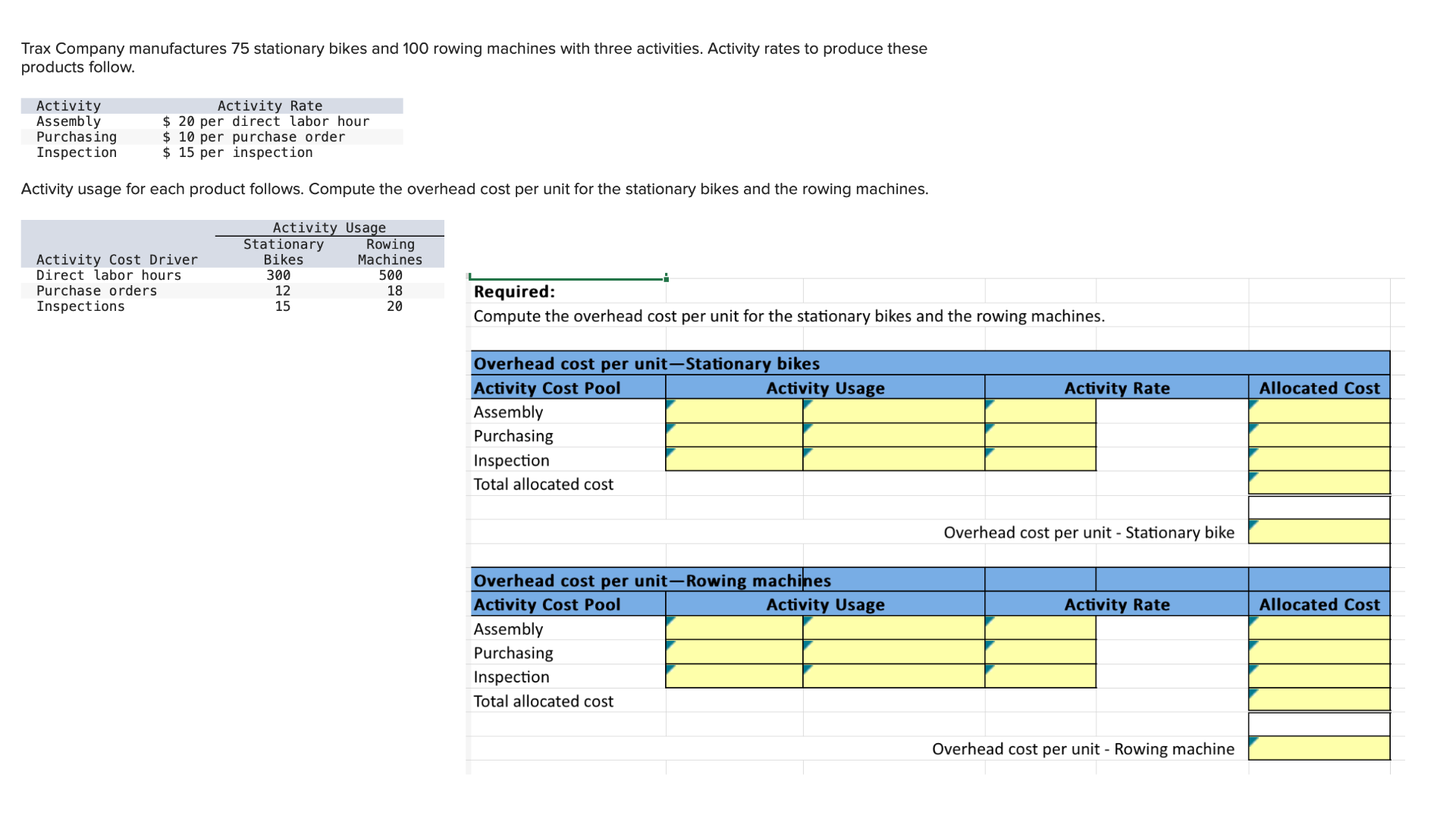Click Stationary bikes Assembly allocated cost cell
The image size is (1456, 819).
pos(1319,412)
